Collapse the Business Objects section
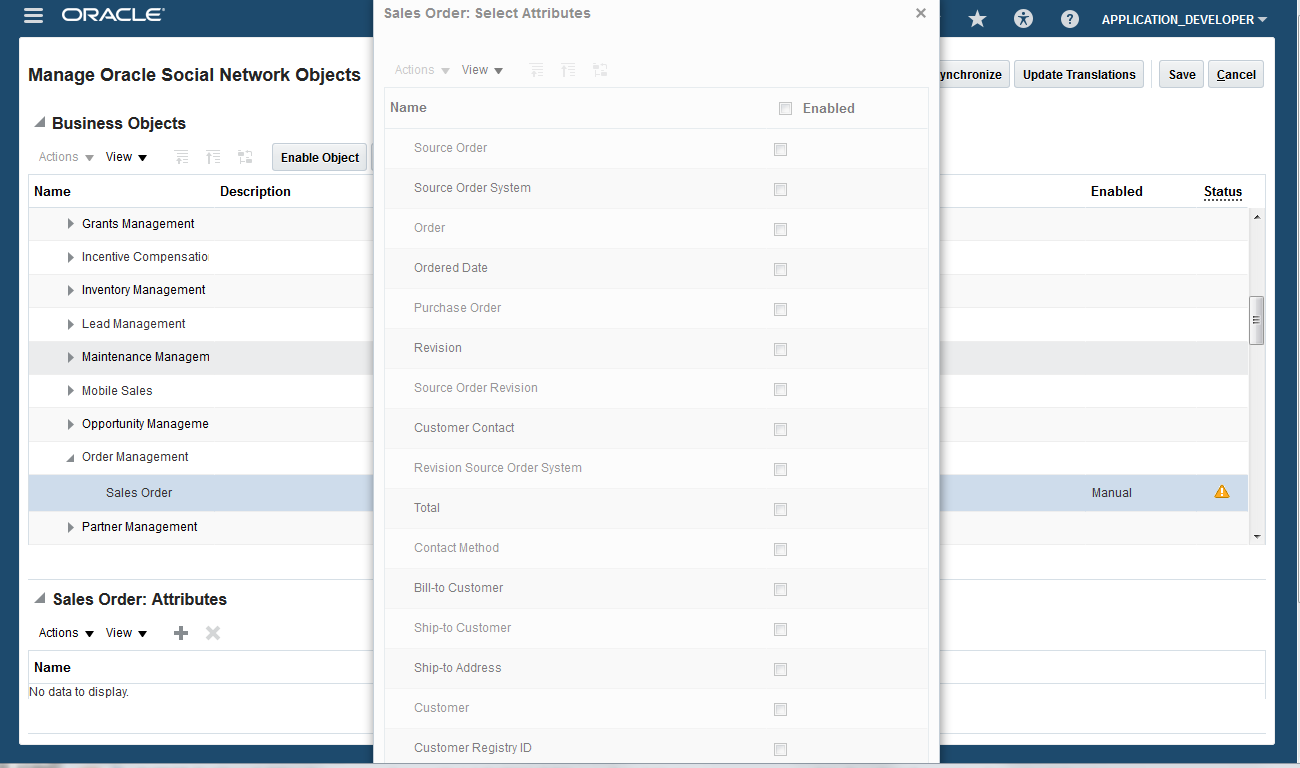1300x768 pixels. (x=40, y=123)
